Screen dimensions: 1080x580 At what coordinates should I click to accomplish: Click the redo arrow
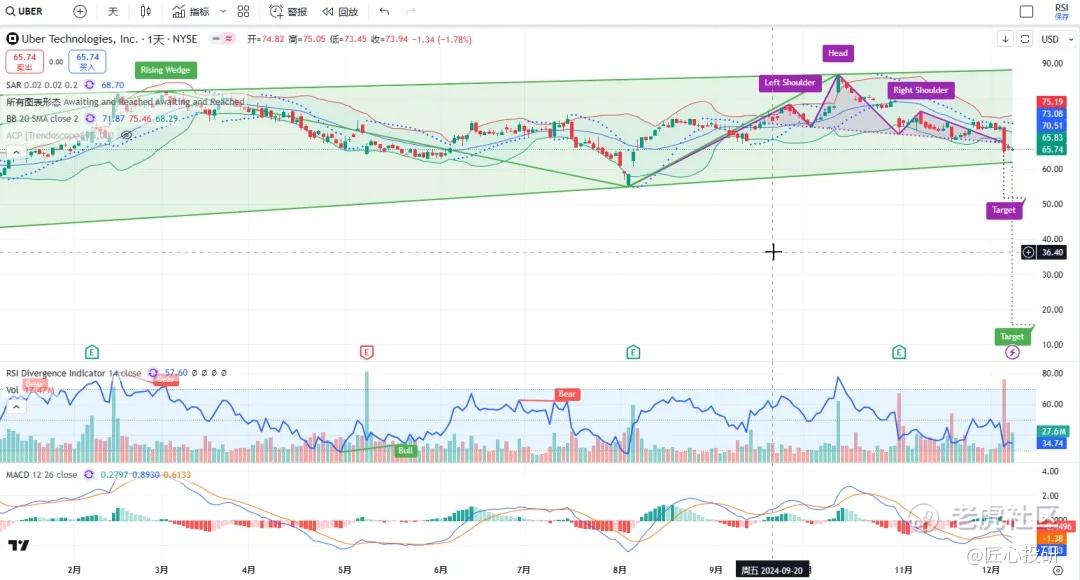tap(411, 11)
